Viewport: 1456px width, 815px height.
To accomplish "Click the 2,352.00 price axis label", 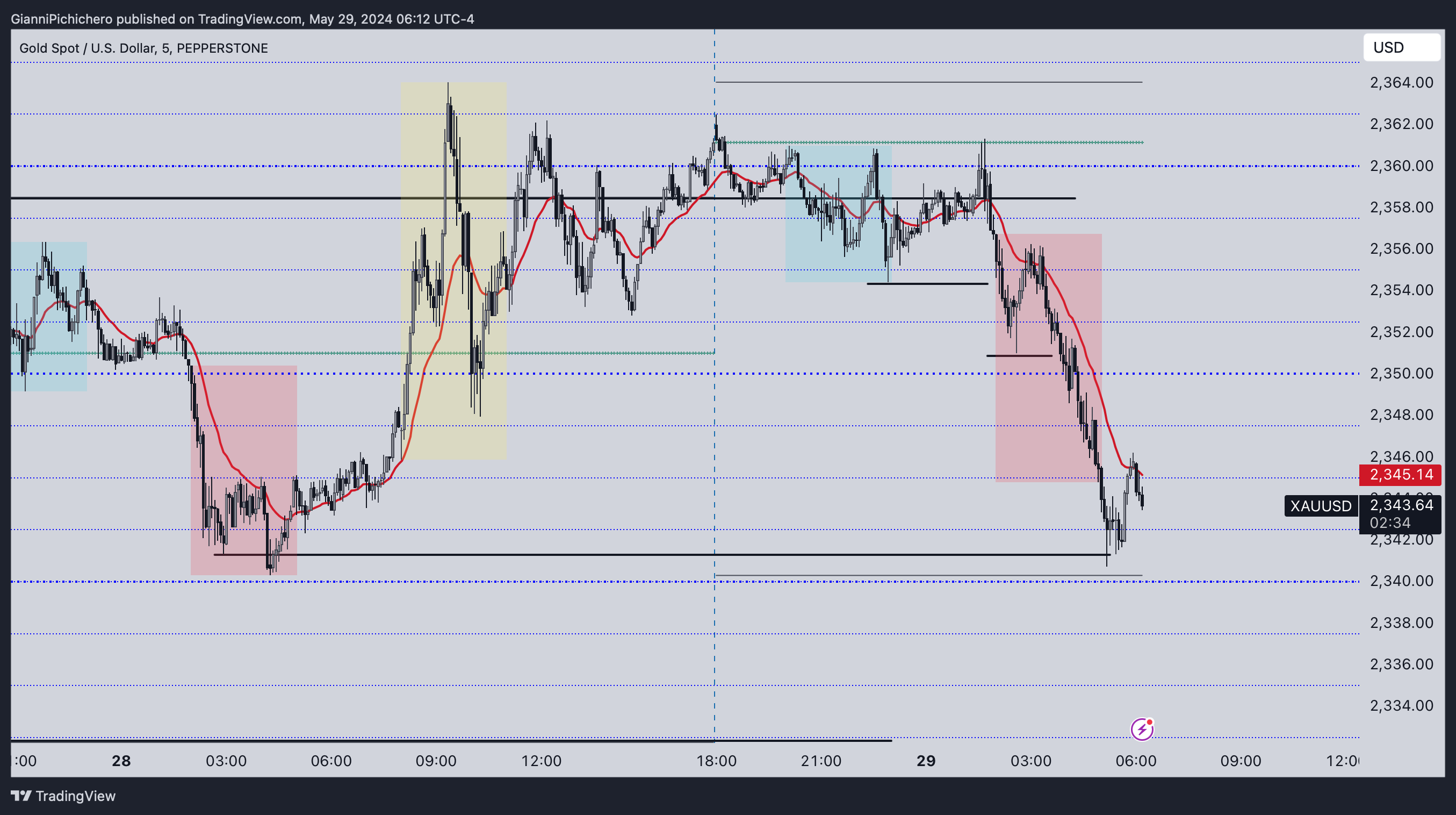I will pos(1401,331).
